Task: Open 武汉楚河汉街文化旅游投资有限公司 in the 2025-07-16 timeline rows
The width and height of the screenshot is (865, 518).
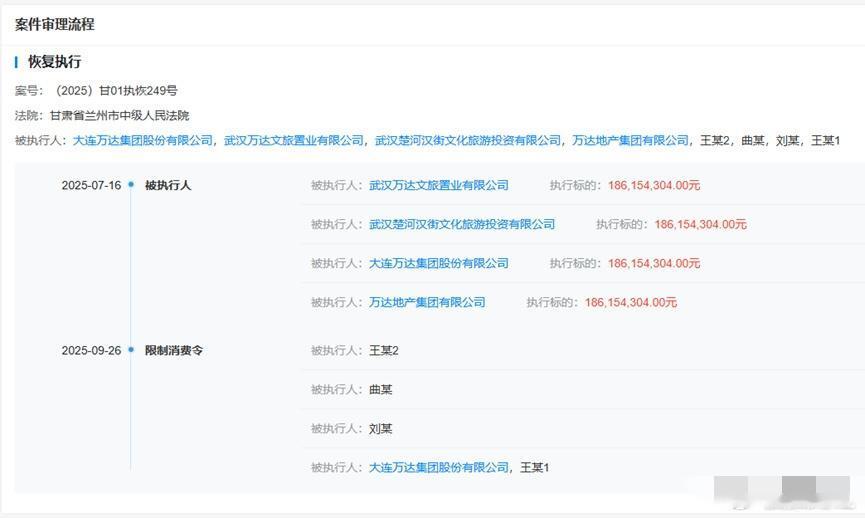Action: click(462, 225)
